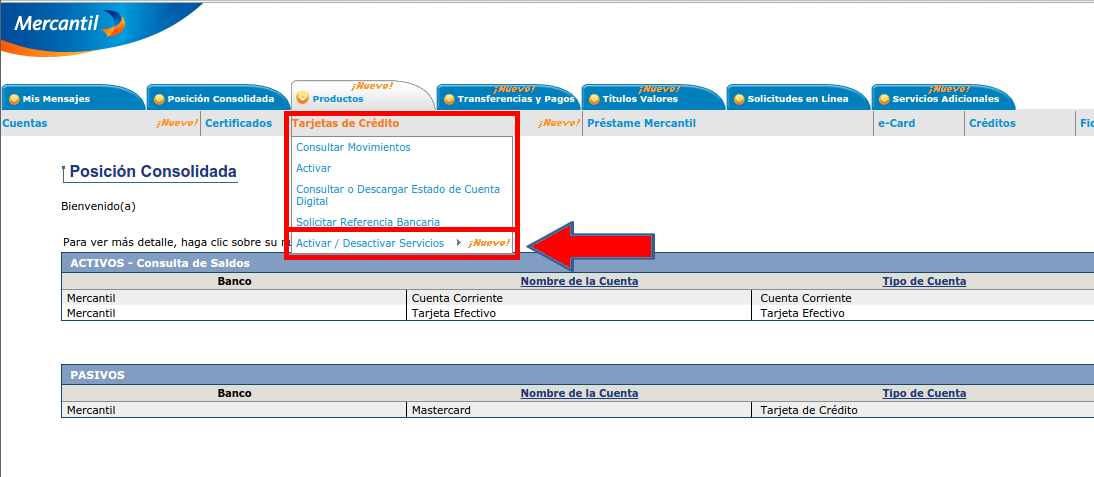The width and height of the screenshot is (1094, 477).
Task: Click the arrow icon on Solicitudes en Línea tab
Action: (x=739, y=99)
